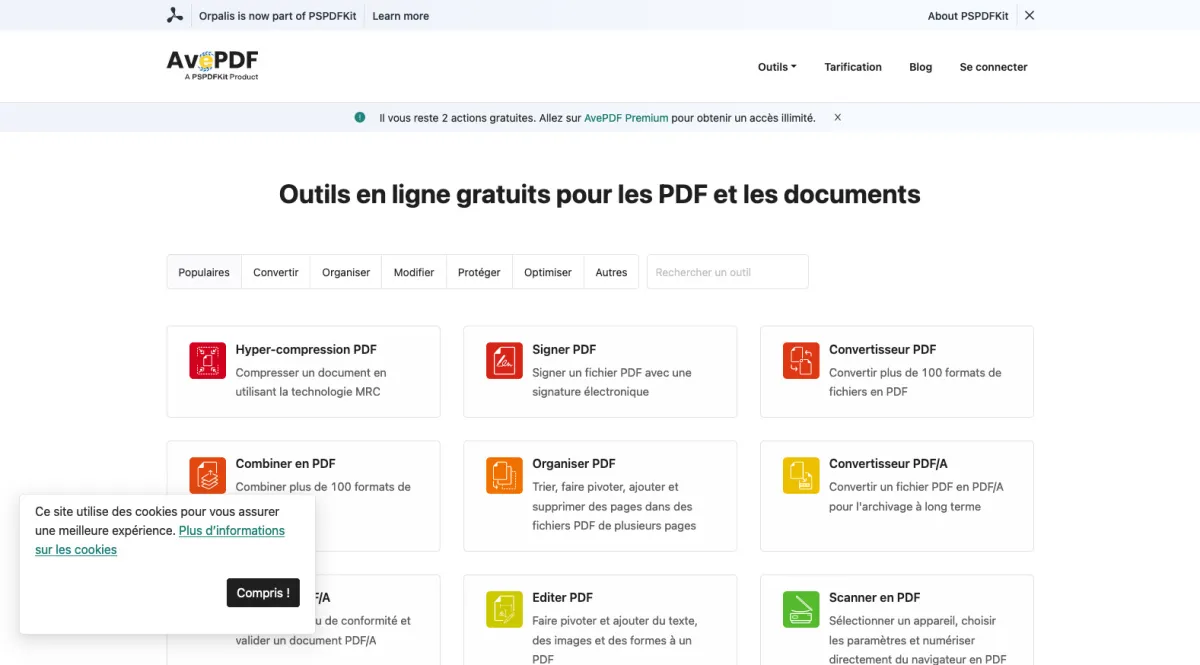
Task: Open the Hyper-compression PDF title
Action: coord(306,350)
